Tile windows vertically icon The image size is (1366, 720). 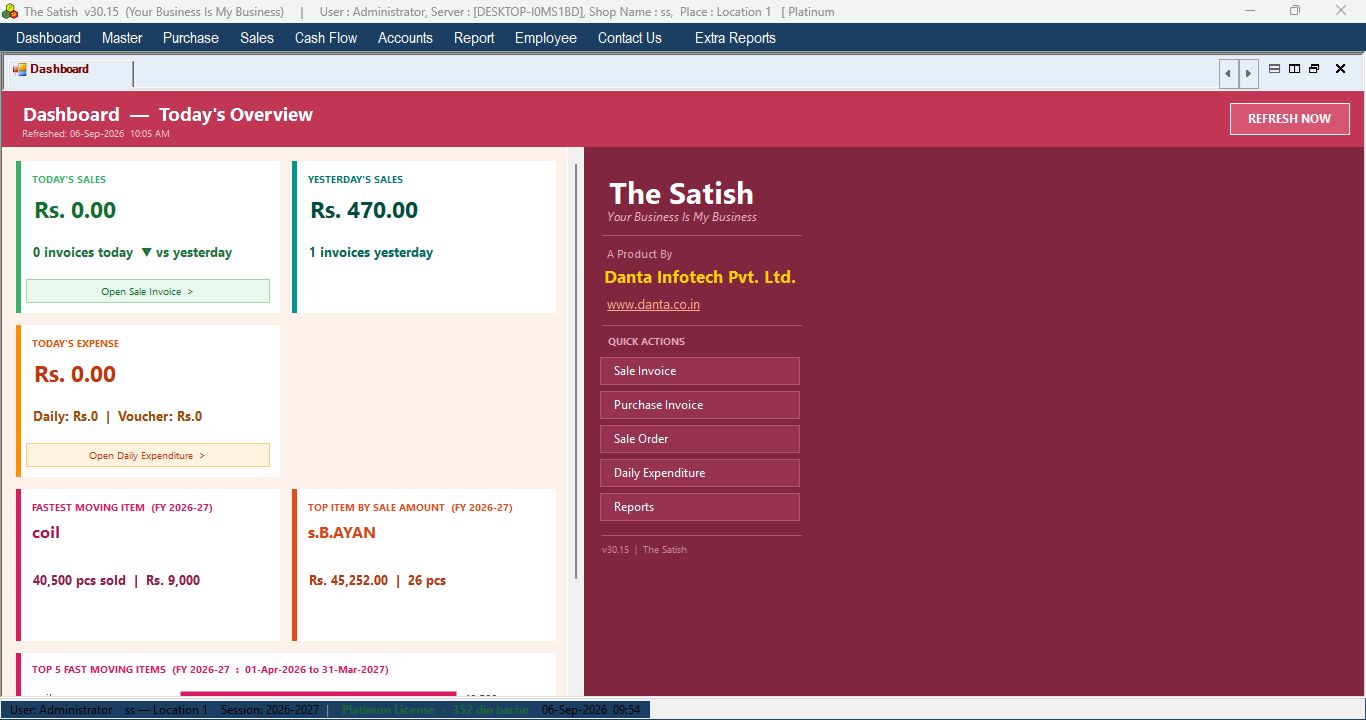1294,69
